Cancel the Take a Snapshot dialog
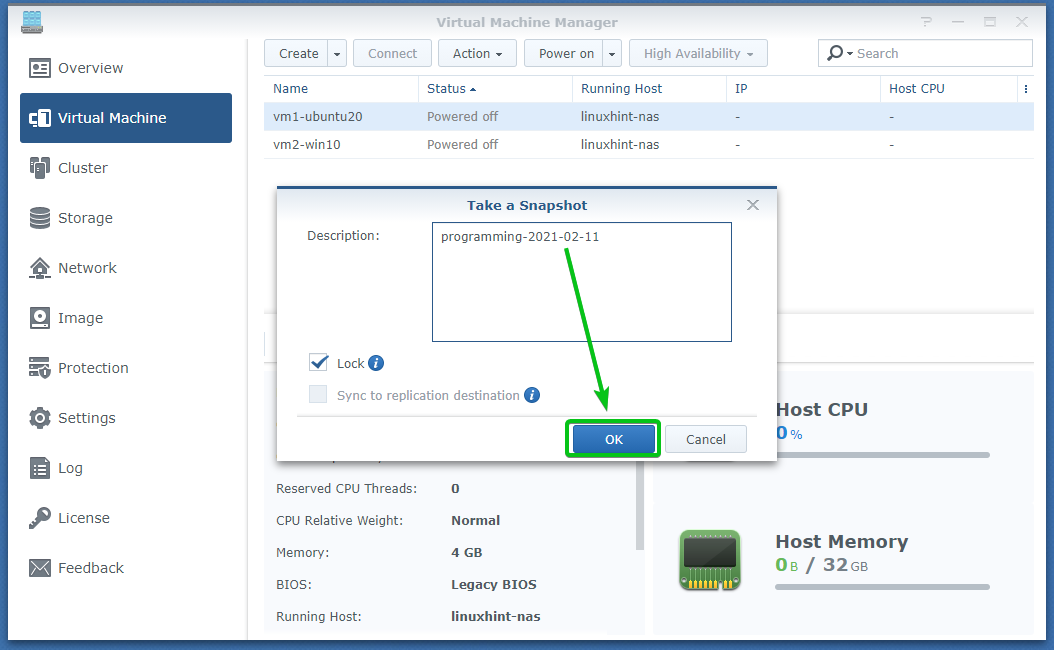This screenshot has width=1054, height=650. coord(706,439)
